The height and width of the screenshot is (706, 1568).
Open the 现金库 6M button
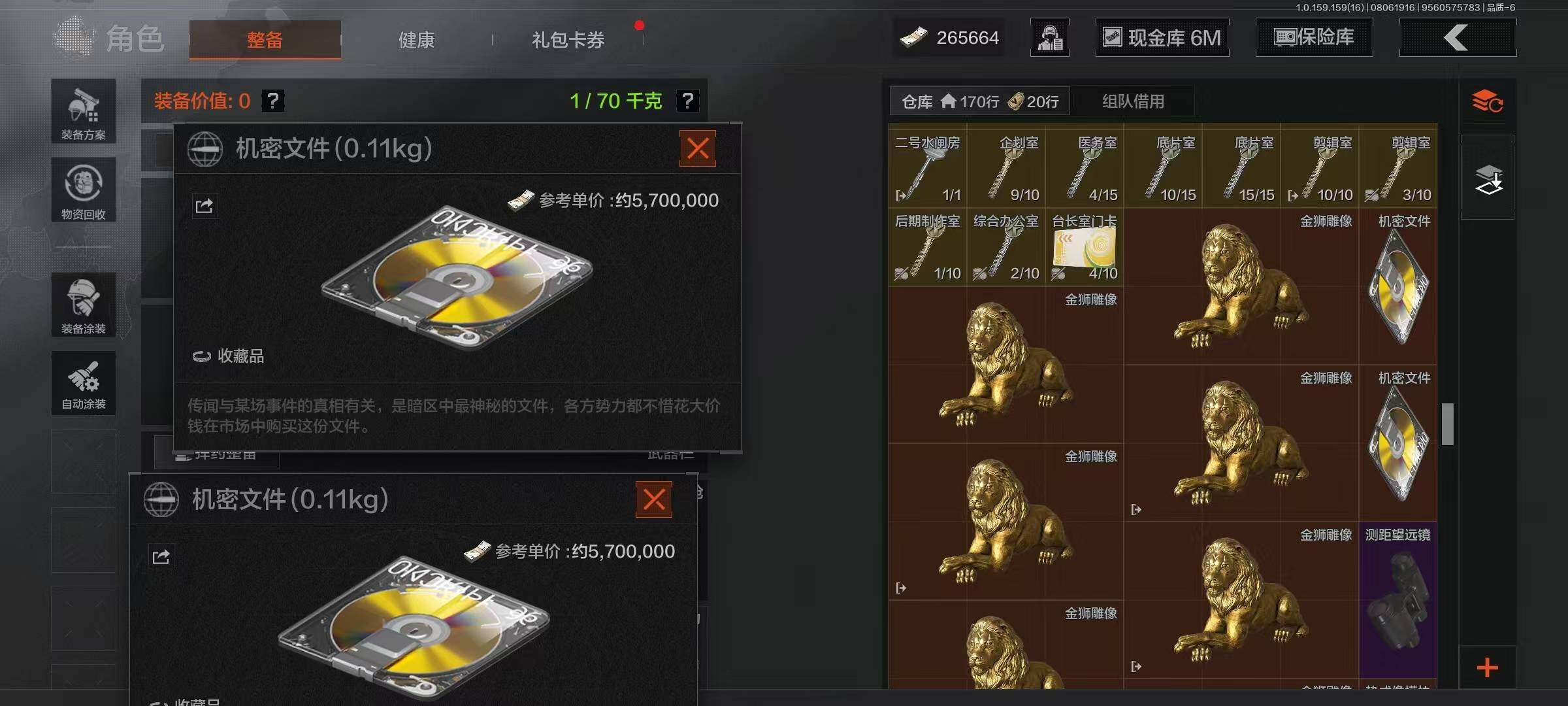(x=1162, y=37)
